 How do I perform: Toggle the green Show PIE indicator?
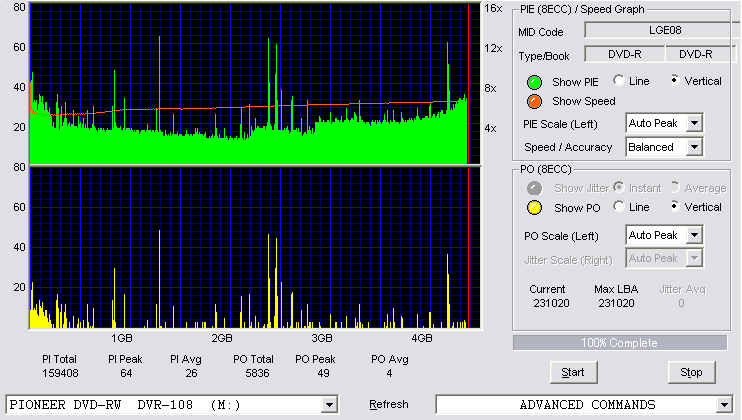[534, 82]
